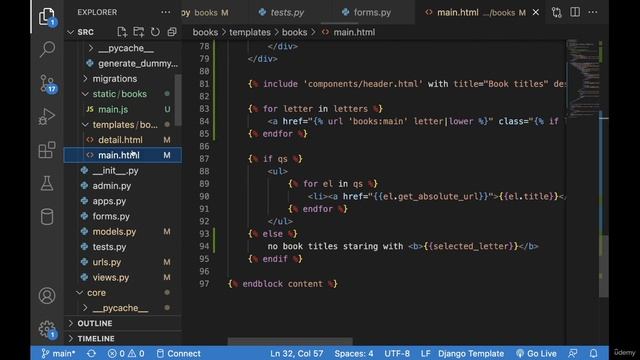
Task: Open the Extensions view
Action: pos(47,150)
